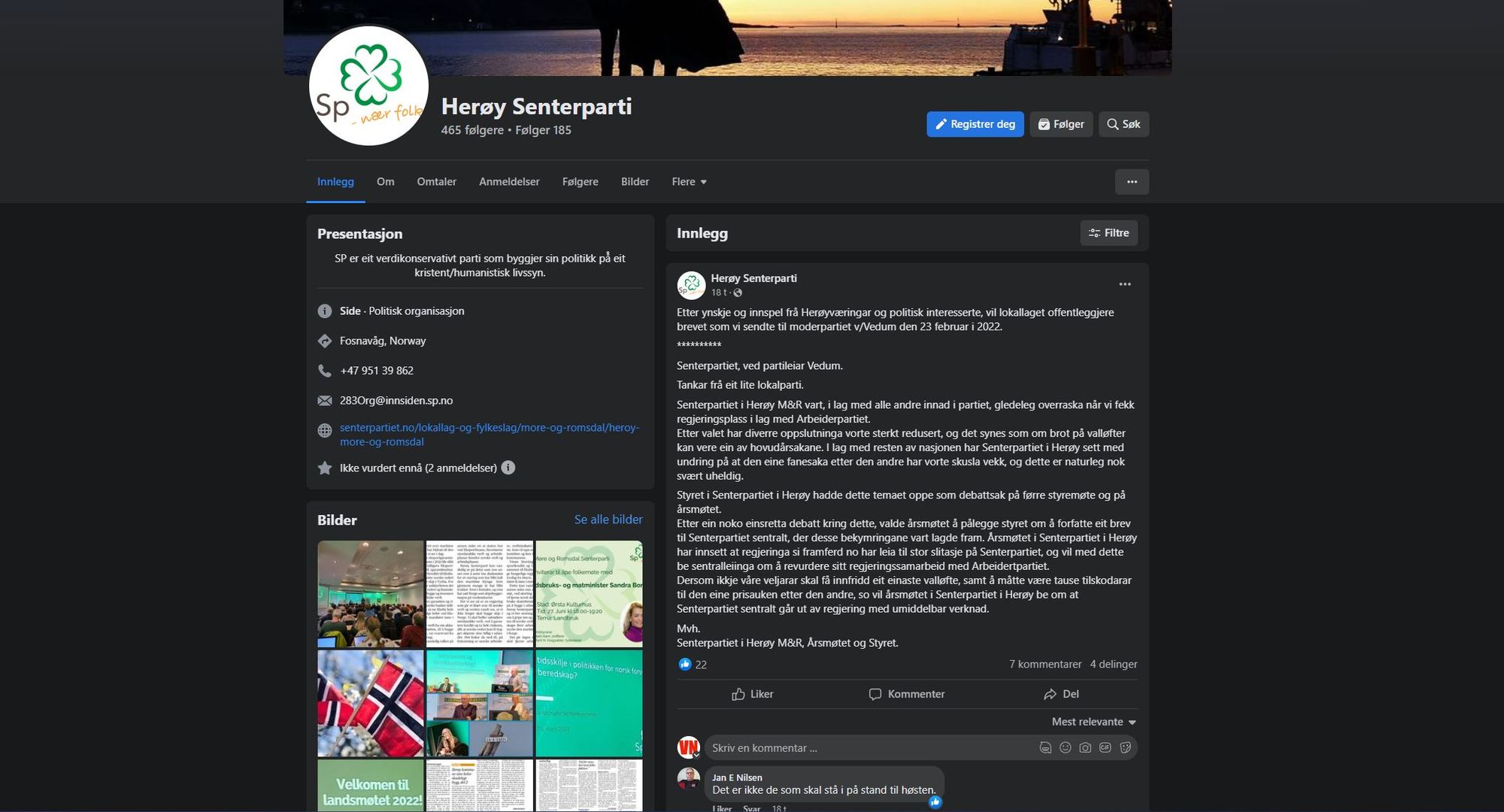The height and width of the screenshot is (812, 1504).
Task: Expand the Flere navigation menu
Action: tap(688, 181)
